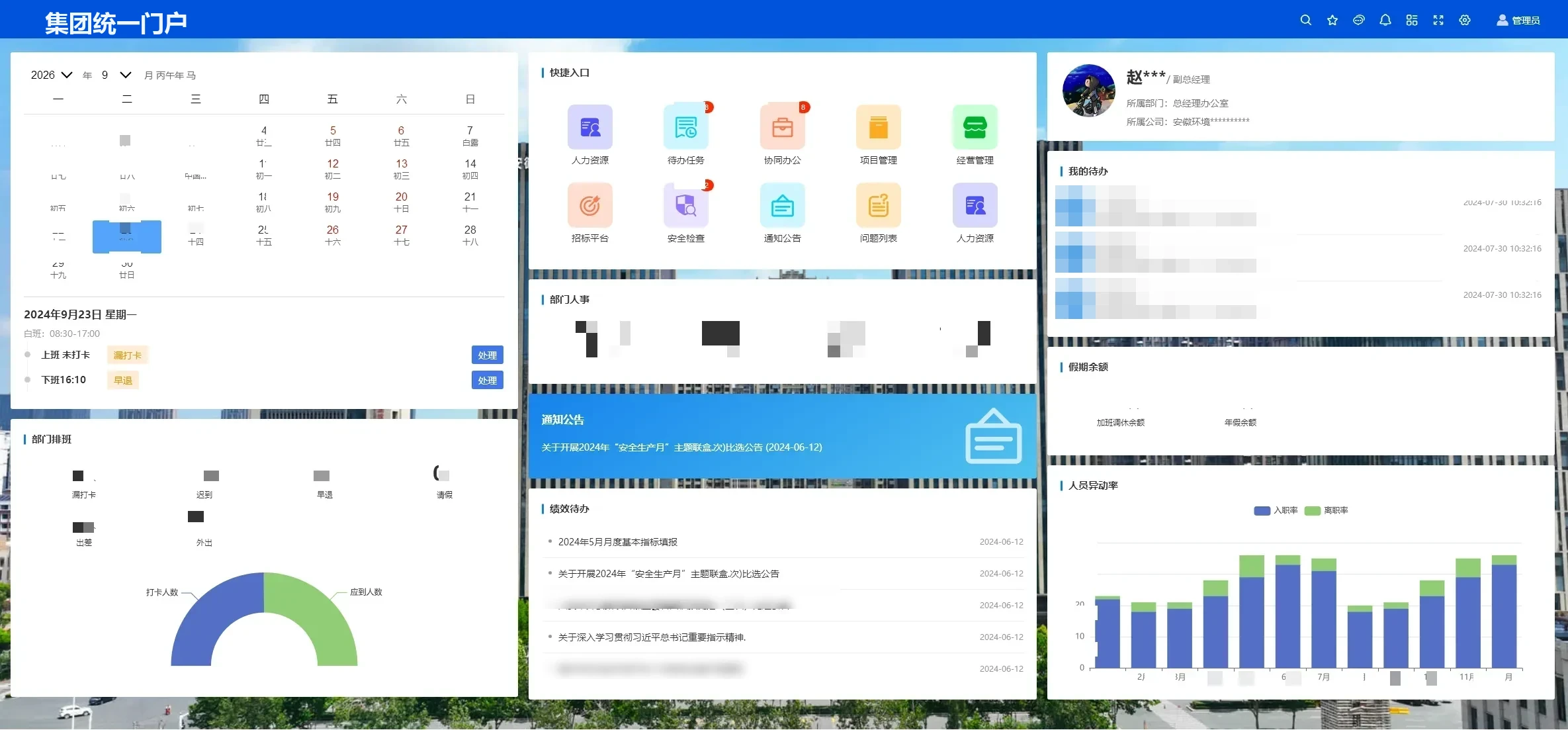Select calendar date 20 初十

(x=402, y=202)
